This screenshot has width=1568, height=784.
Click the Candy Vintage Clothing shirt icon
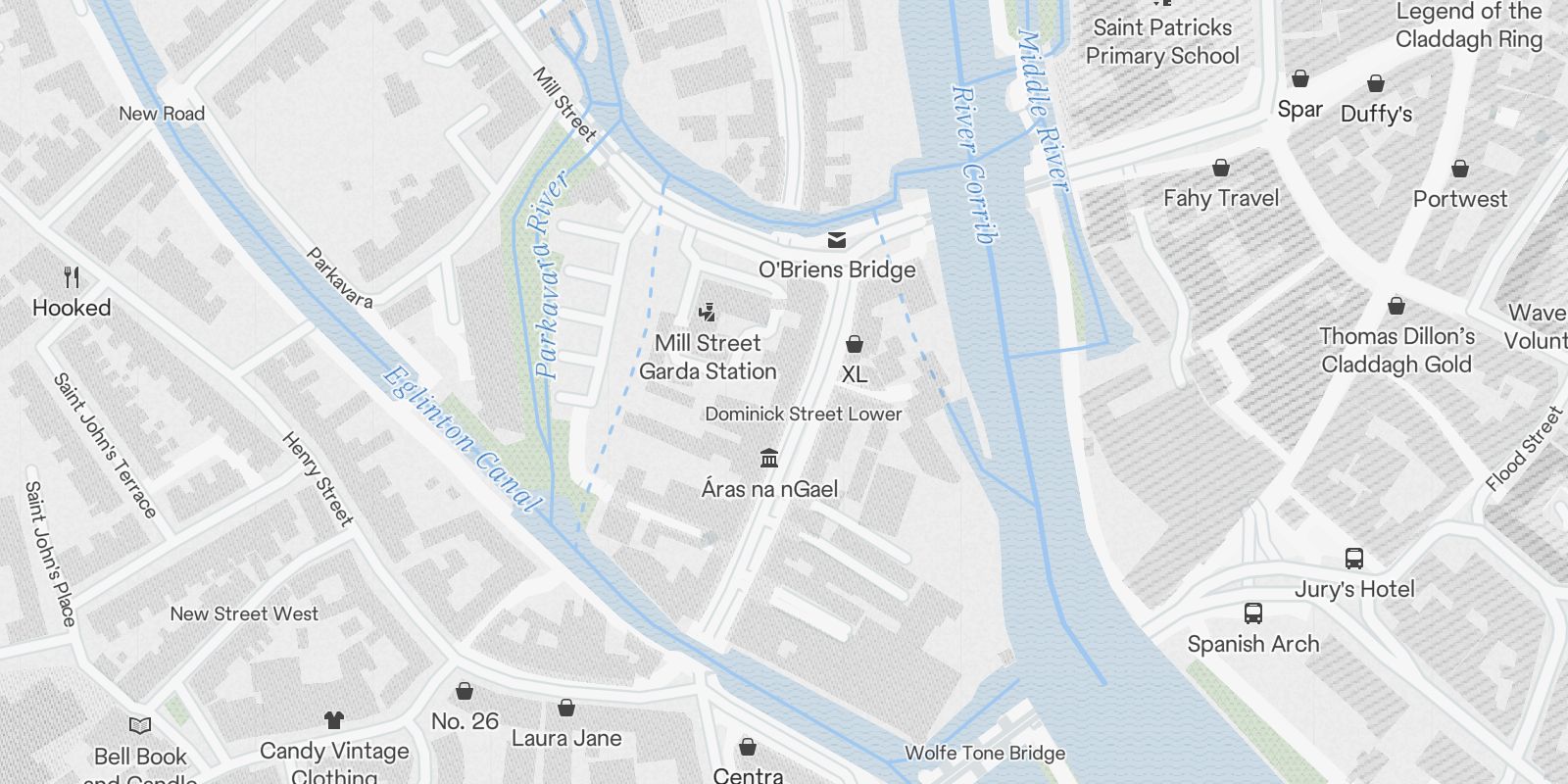pos(334,720)
